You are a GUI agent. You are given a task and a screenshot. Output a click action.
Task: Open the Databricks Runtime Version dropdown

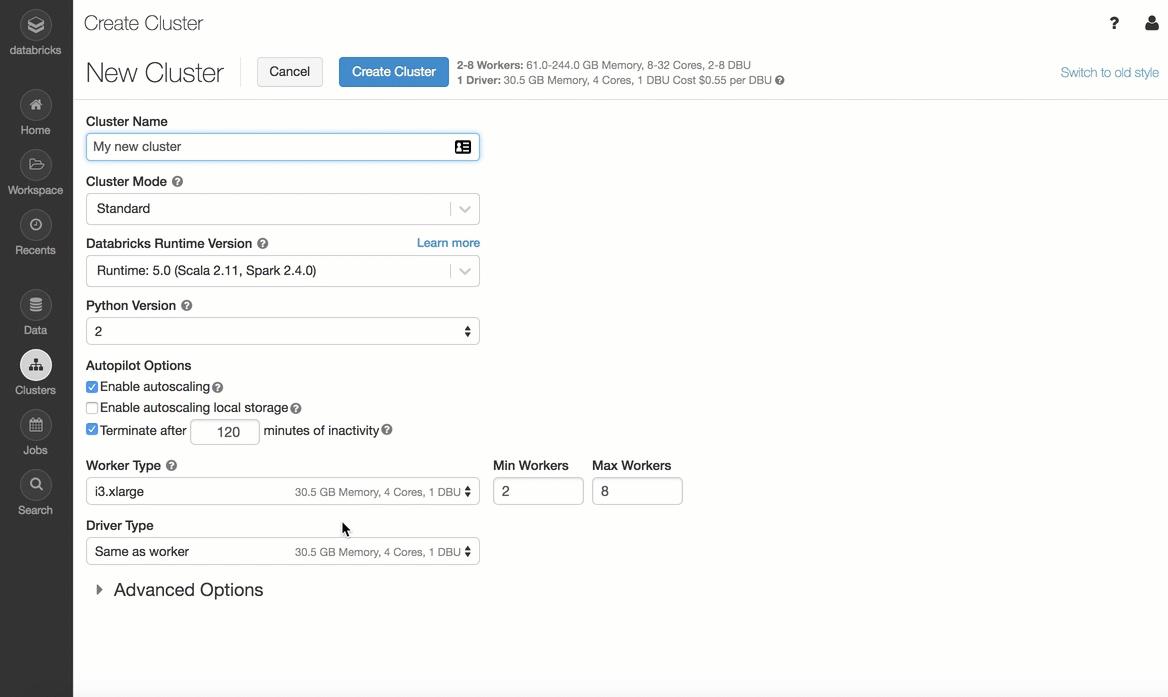[x=282, y=271]
